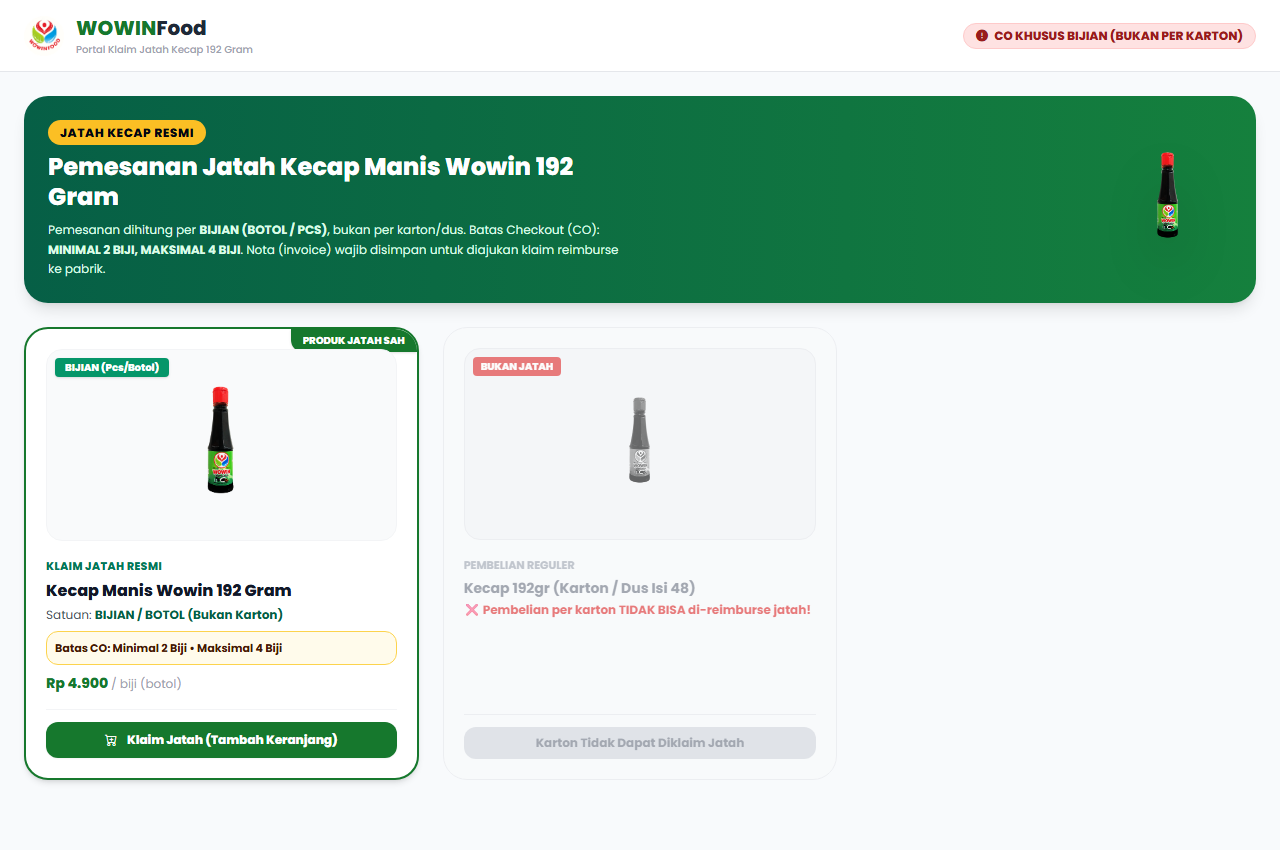Click the BUKAN JATAH red tag
Viewport: 1280px width, 850px height.
517,367
